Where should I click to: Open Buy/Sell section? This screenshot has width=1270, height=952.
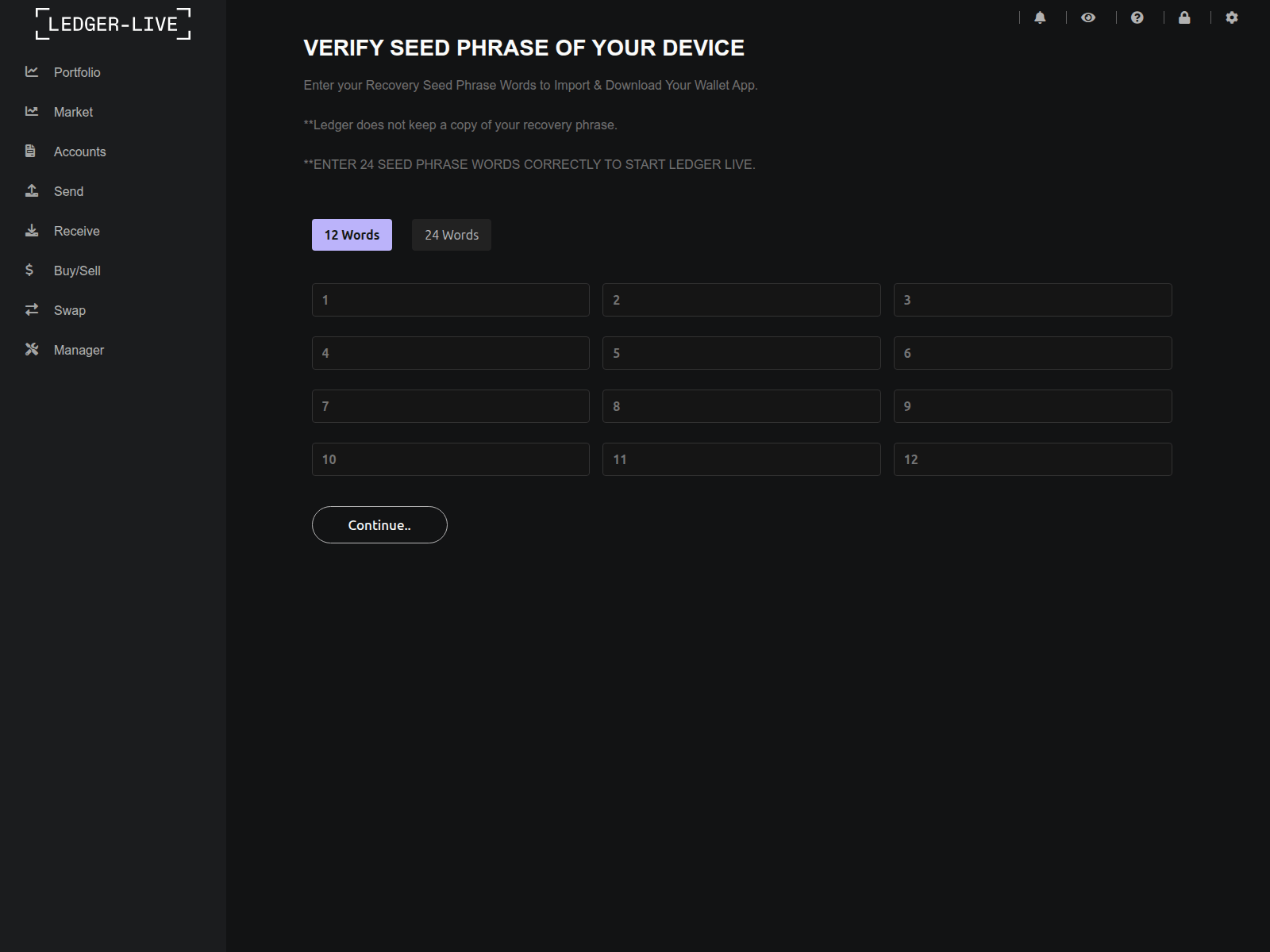point(77,271)
